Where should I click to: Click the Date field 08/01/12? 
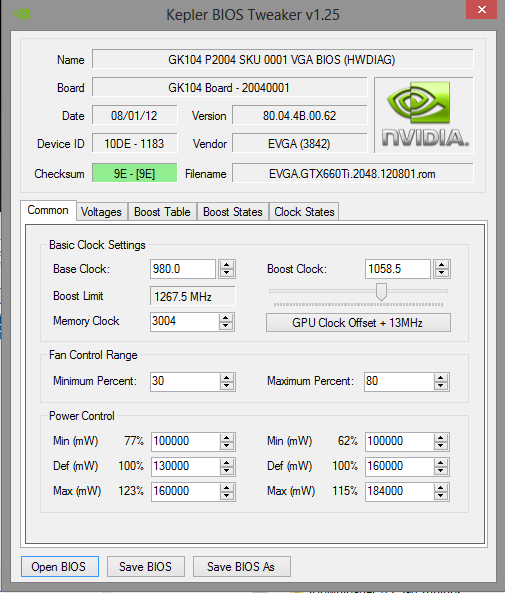tap(135, 116)
